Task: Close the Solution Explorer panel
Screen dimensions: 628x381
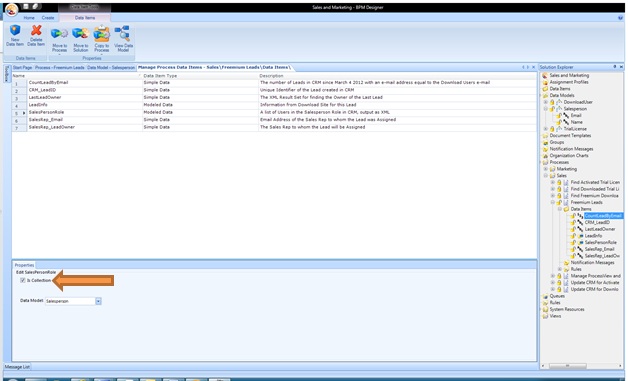Action: [621, 67]
